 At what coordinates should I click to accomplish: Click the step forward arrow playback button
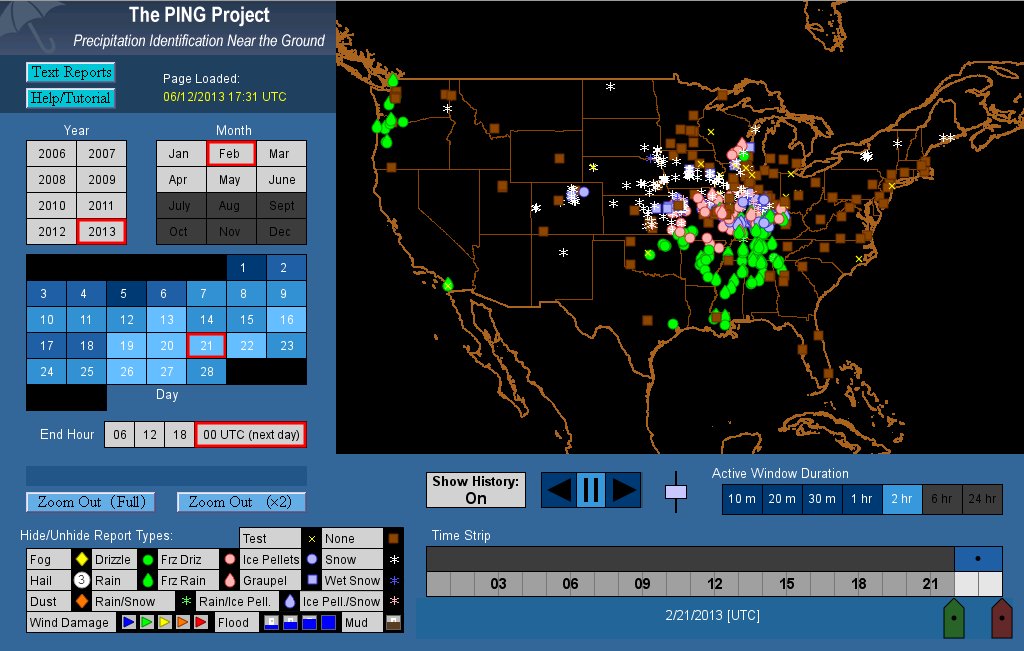(623, 490)
